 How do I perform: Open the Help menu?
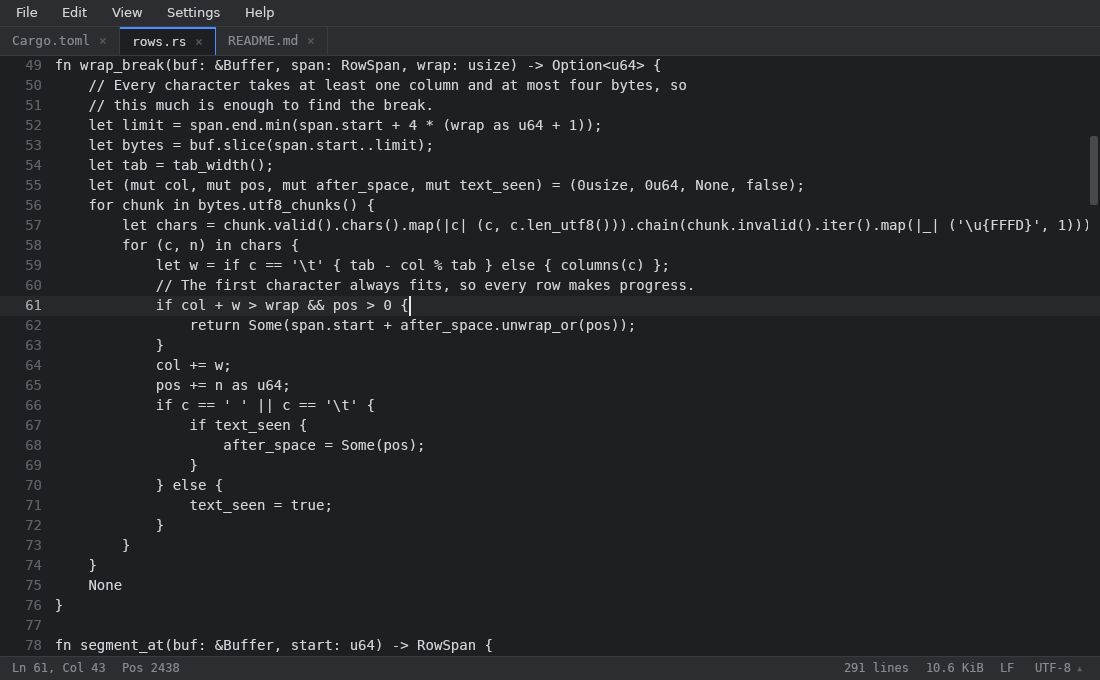click(260, 13)
